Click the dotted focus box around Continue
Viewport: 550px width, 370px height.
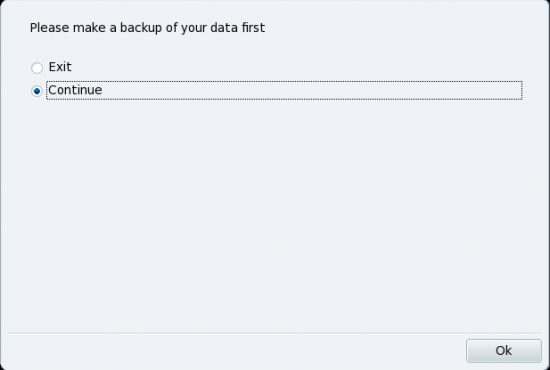point(284,90)
